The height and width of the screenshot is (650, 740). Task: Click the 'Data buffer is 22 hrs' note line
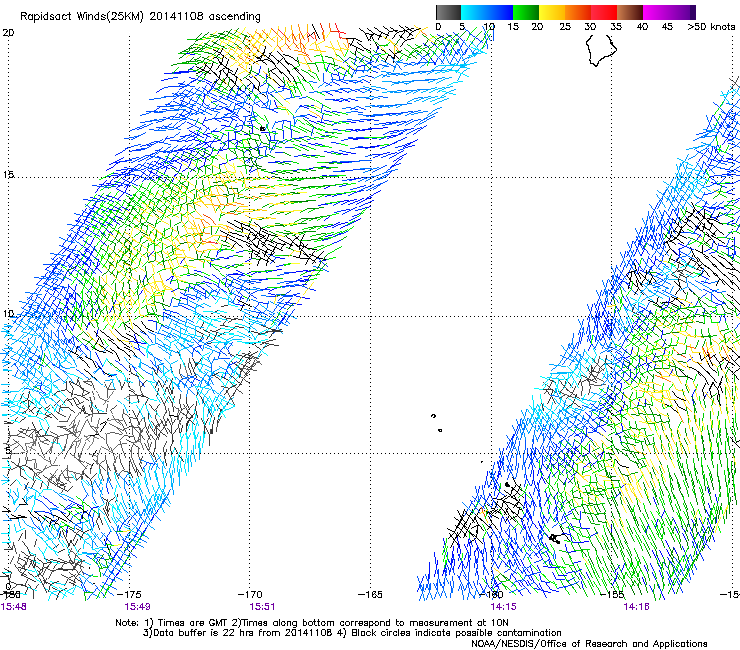tap(352, 633)
